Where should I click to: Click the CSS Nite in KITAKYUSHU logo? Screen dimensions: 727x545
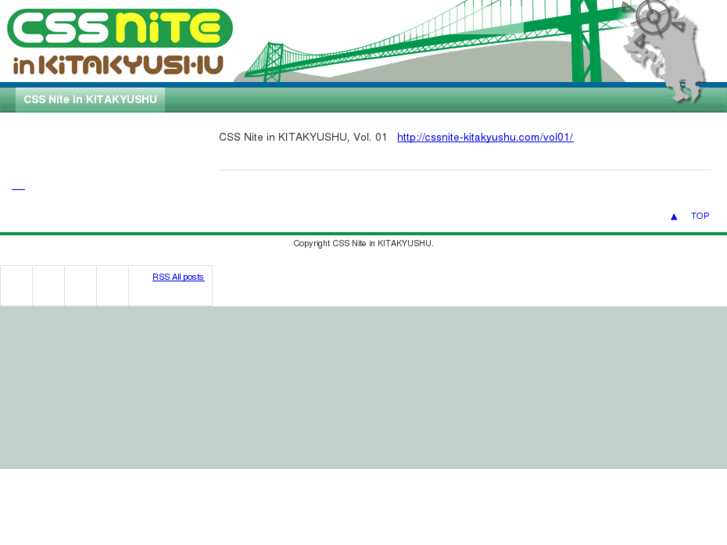coord(120,42)
